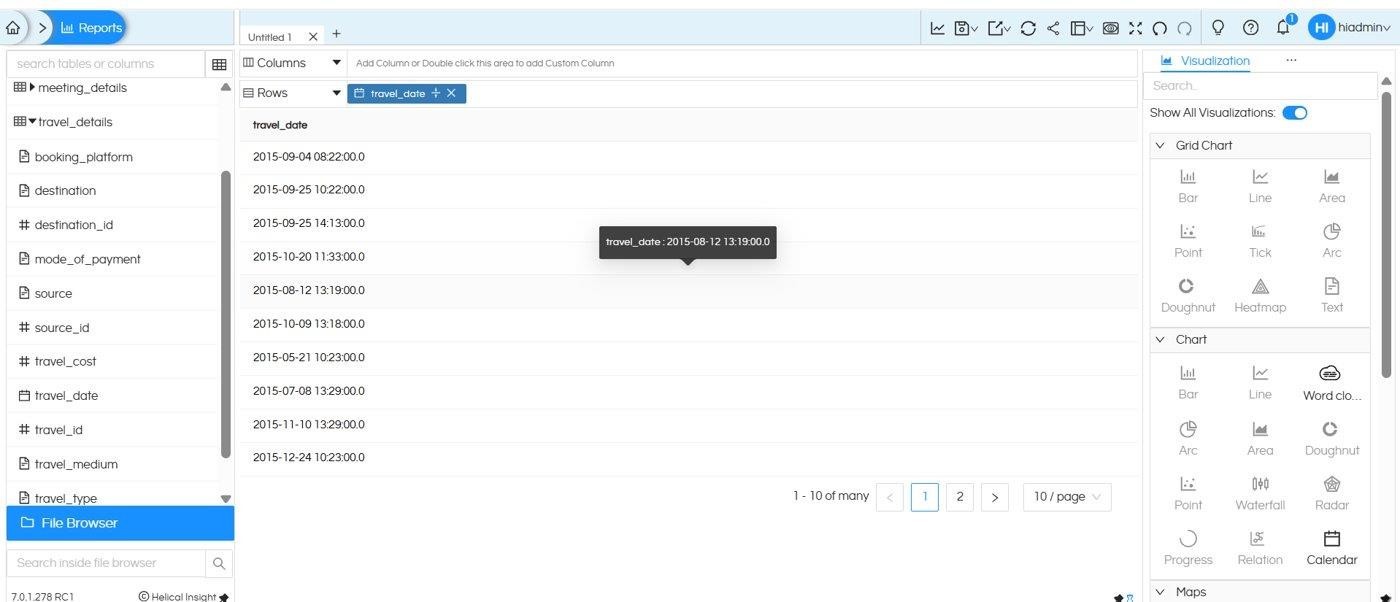
Task: Open hints via lightbulb icon
Action: click(x=1218, y=28)
